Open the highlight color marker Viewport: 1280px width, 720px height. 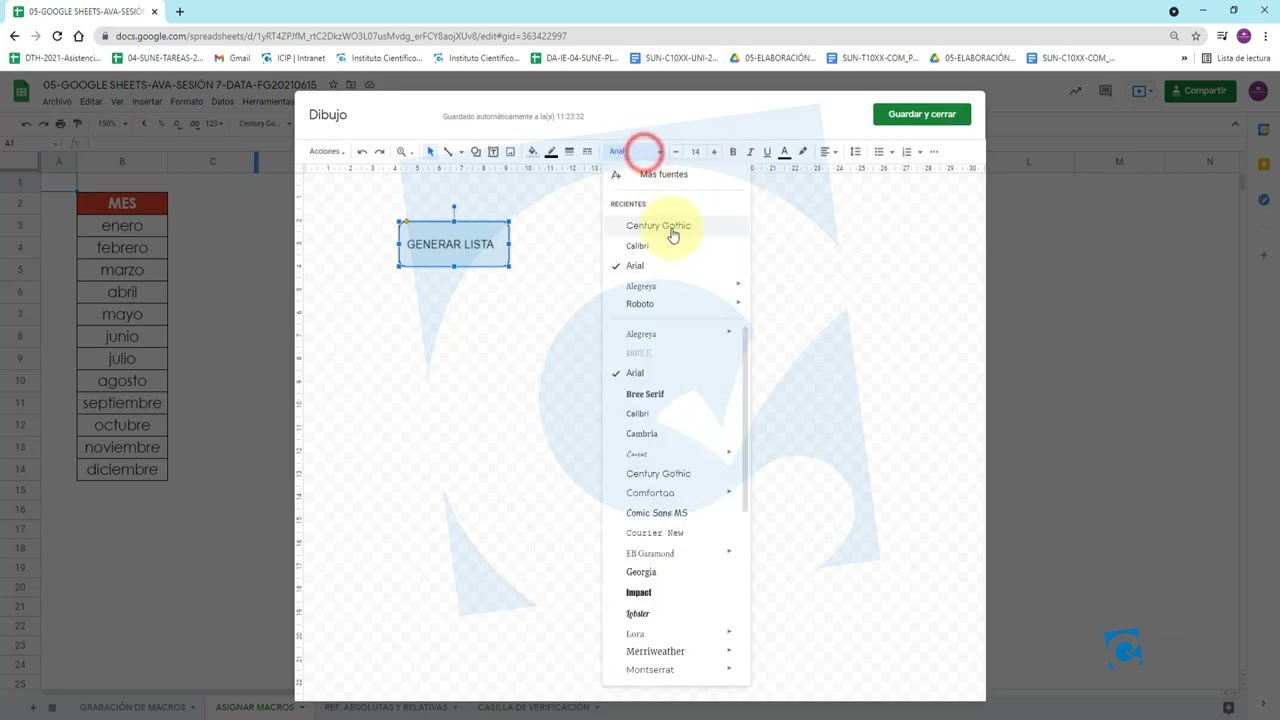click(x=802, y=152)
